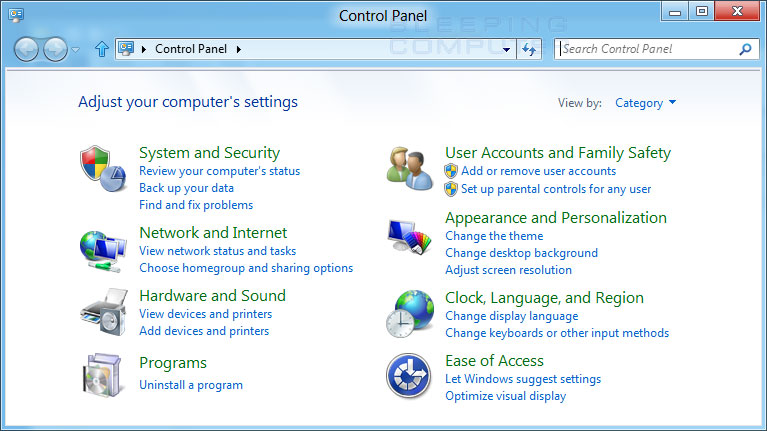Screen dimensions: 767x431
Task: Click Optimize visual display
Action: point(506,396)
